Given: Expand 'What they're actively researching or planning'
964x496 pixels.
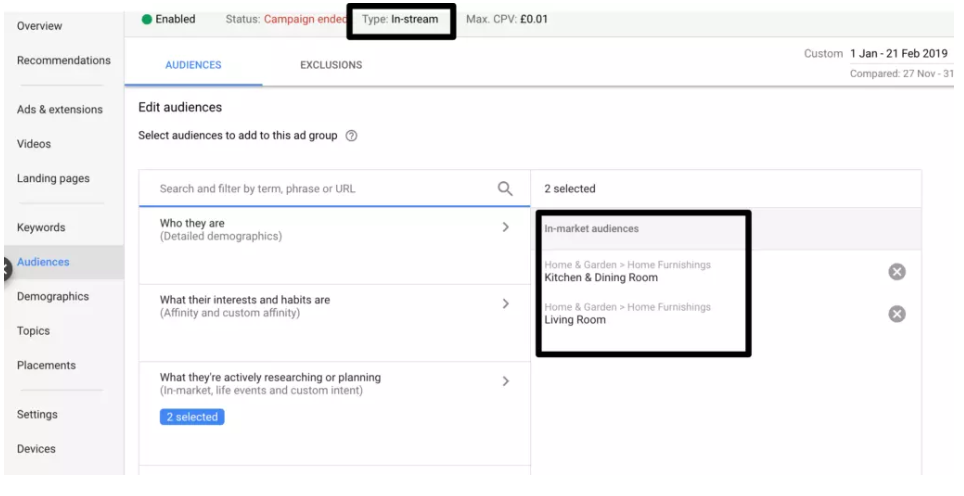Looking at the screenshot, I should (x=505, y=381).
